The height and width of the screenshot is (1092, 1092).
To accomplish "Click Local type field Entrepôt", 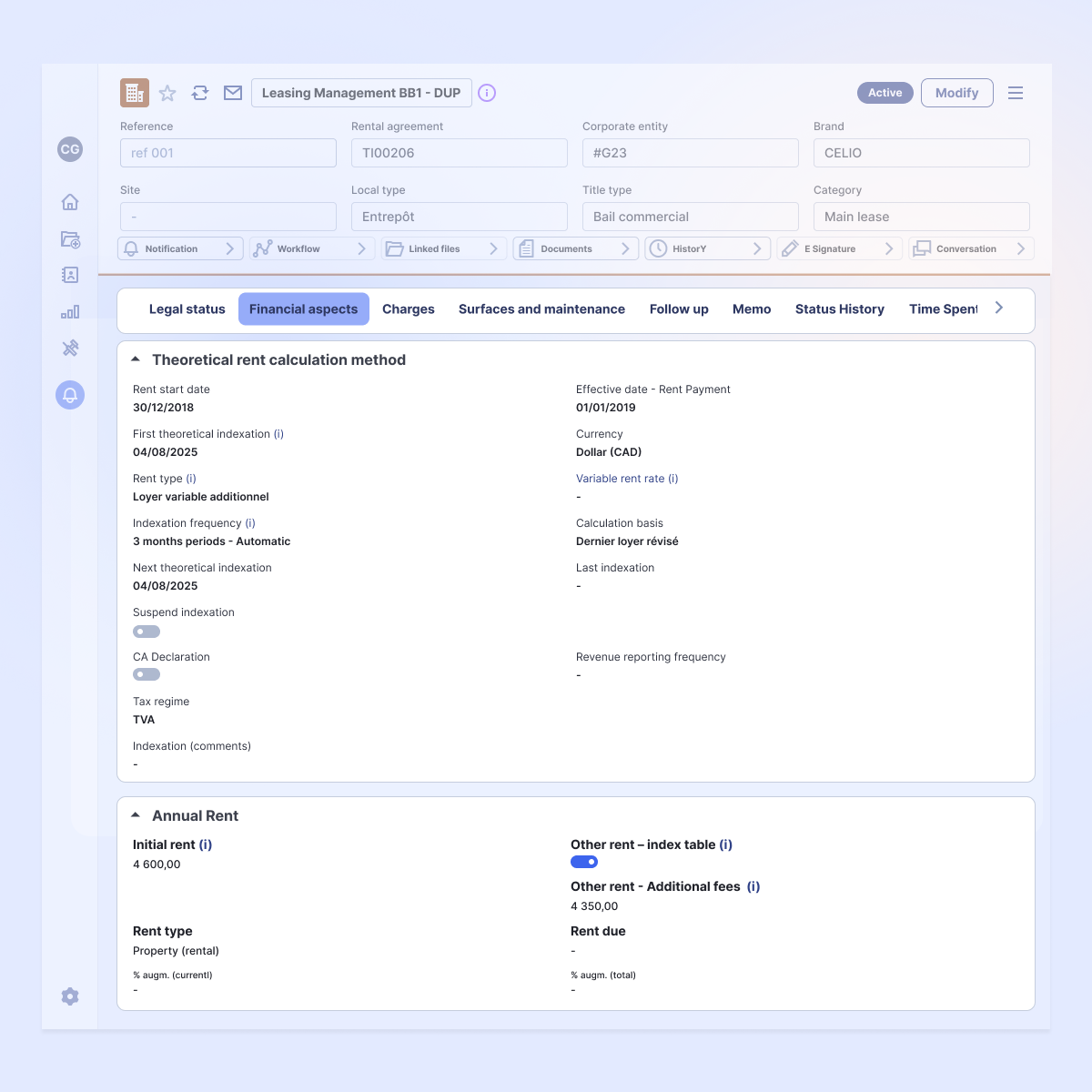I will click(460, 217).
